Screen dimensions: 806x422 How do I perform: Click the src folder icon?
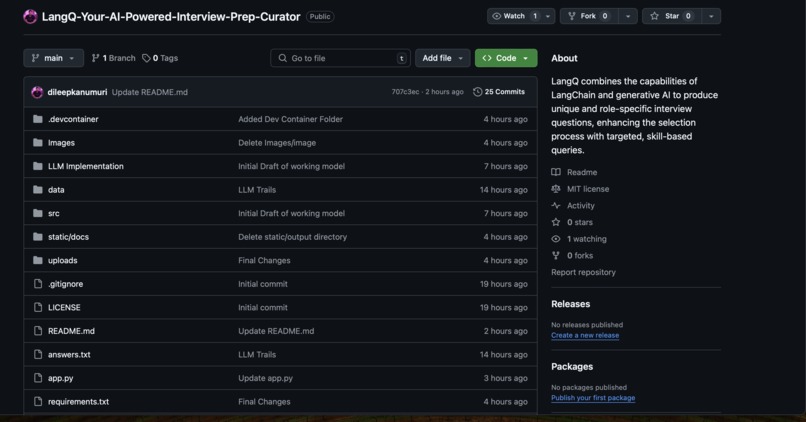[x=38, y=213]
